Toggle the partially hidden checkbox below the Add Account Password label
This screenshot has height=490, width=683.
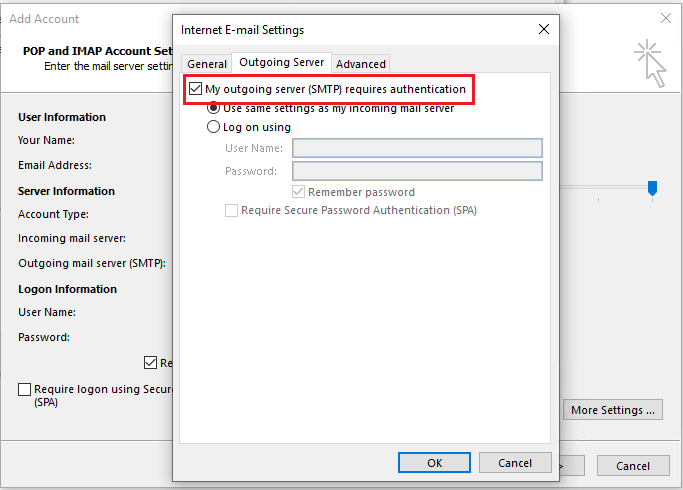150,363
